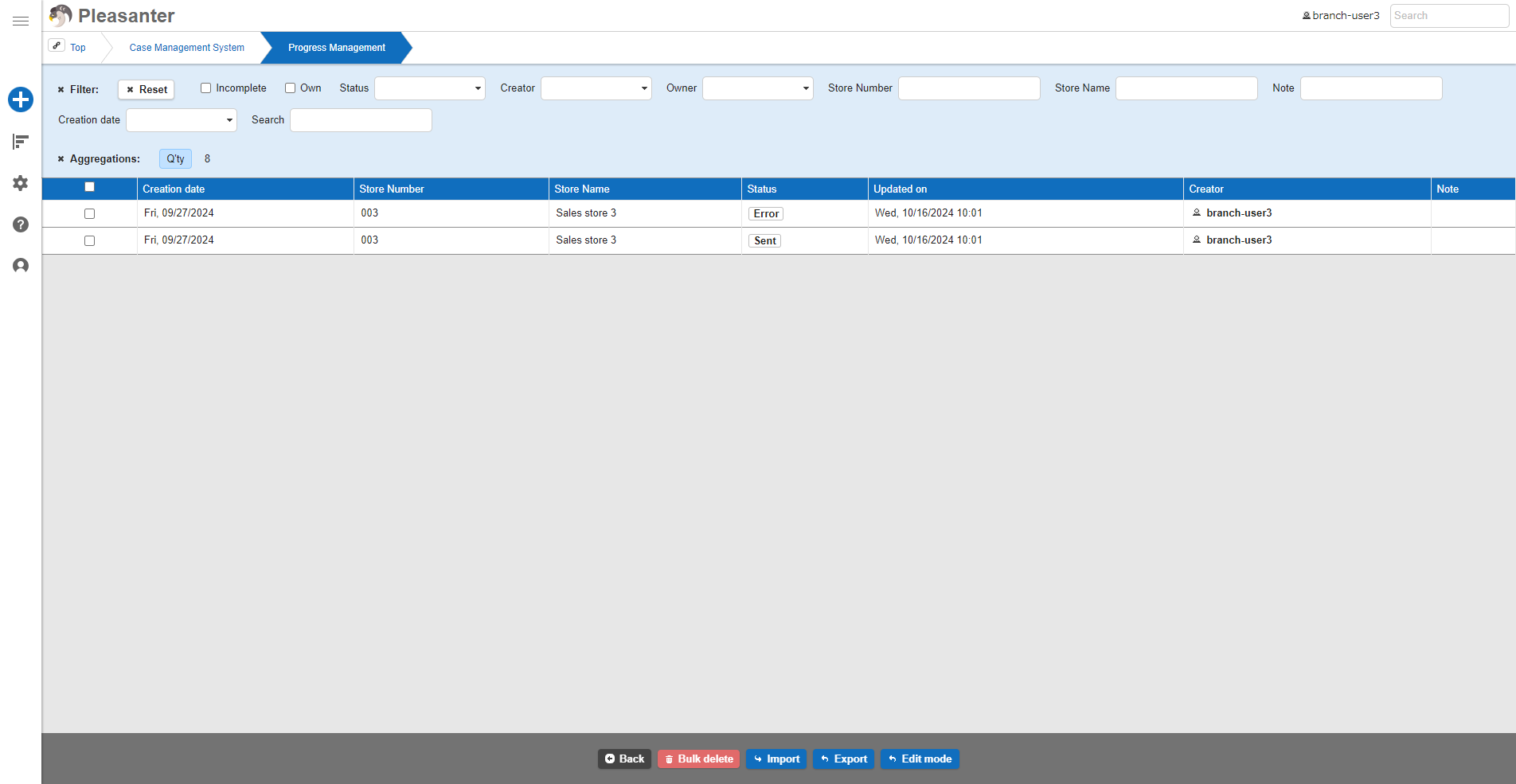Collapse the Aggregations section toggle
The width and height of the screenshot is (1516, 784).
pos(61,159)
